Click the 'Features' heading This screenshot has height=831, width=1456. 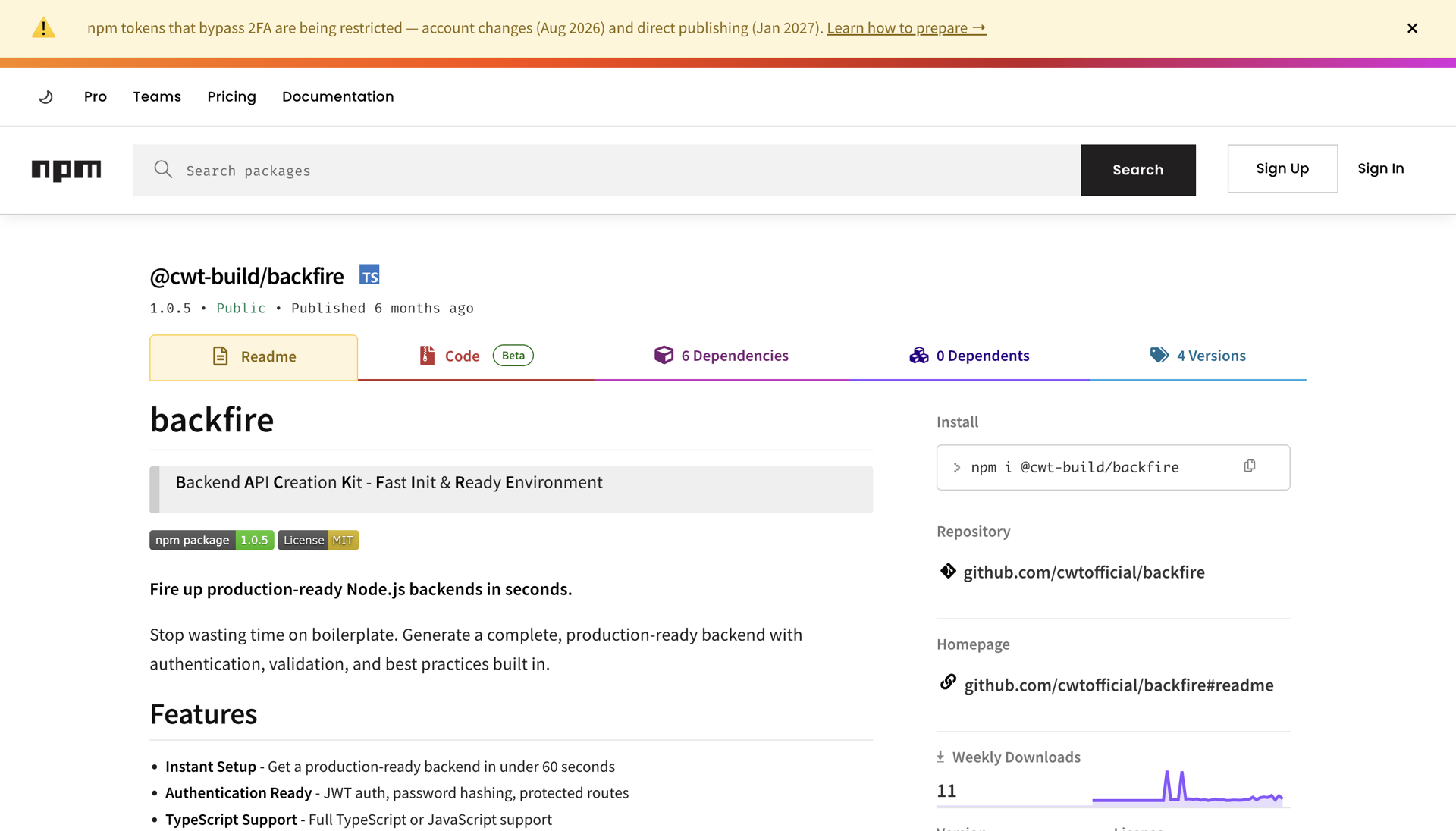click(203, 714)
